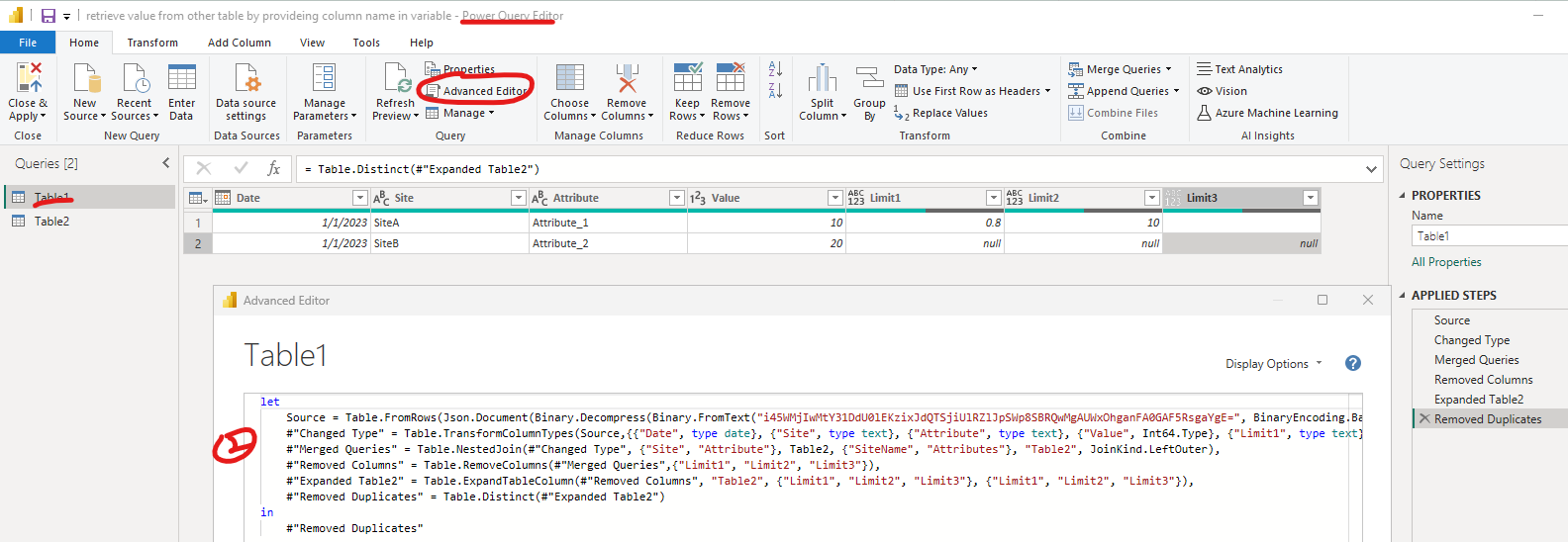The width and height of the screenshot is (1568, 542).
Task: Collapse the APPLIED STEPS section
Action: [x=1403, y=296]
